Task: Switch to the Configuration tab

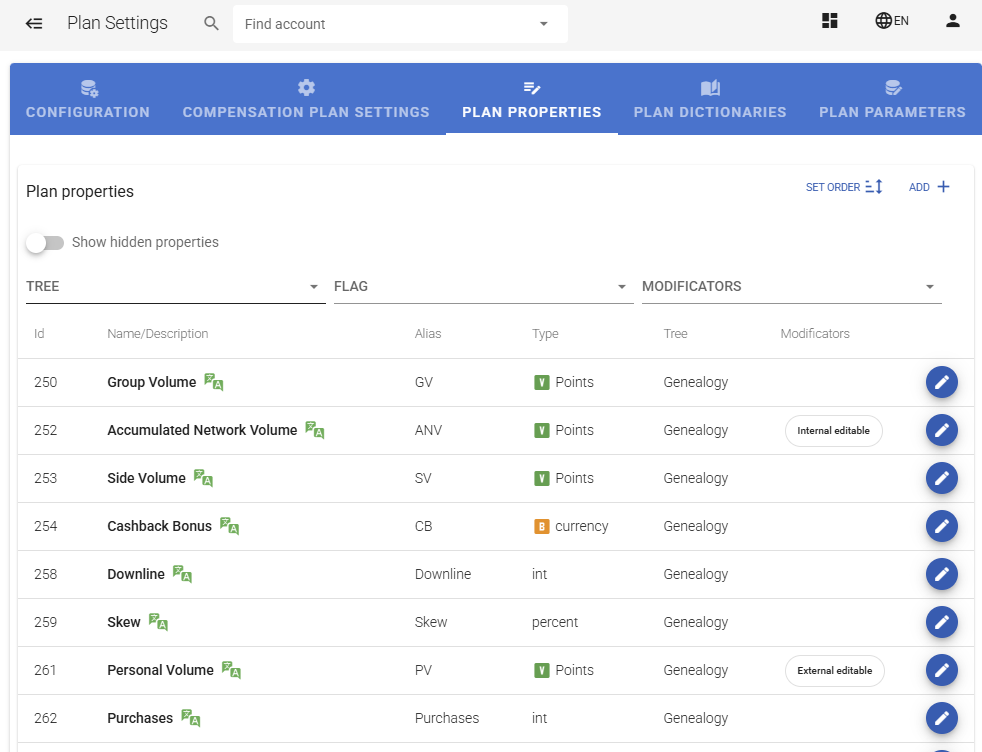Action: pyautogui.click(x=88, y=100)
